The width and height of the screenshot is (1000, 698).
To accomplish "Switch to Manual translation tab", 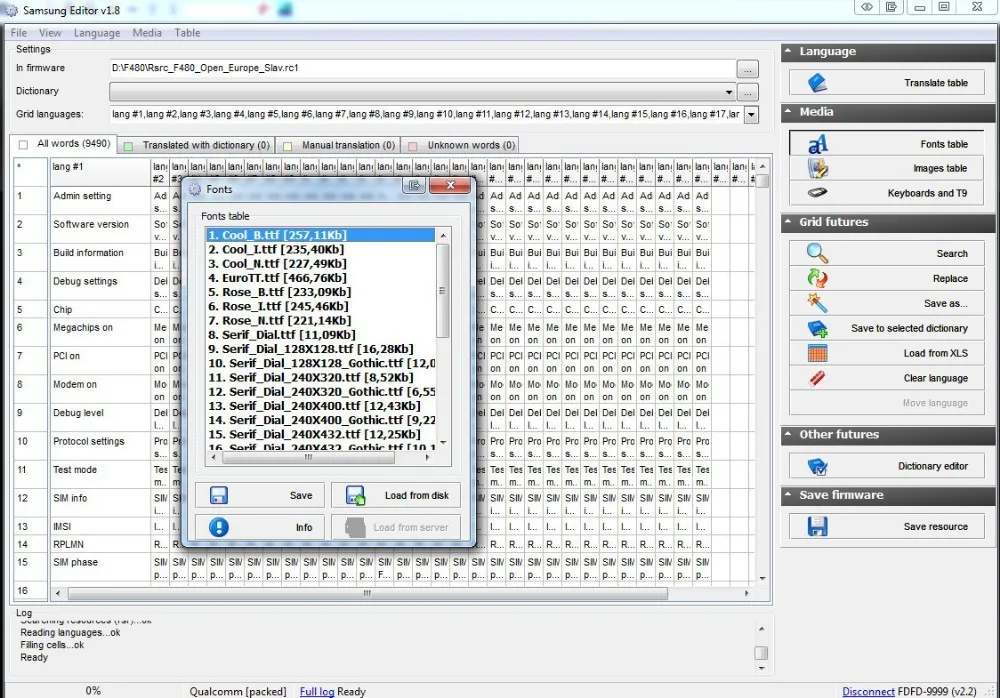I will coord(339,145).
